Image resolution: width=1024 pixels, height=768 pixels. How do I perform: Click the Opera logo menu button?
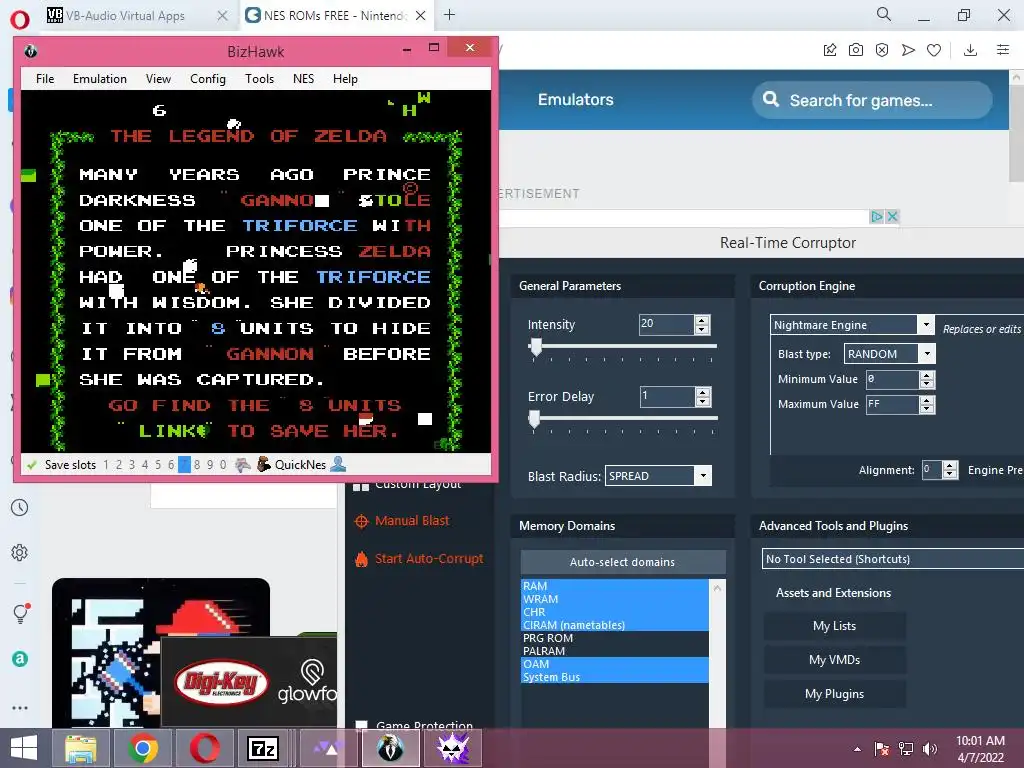[x=20, y=19]
